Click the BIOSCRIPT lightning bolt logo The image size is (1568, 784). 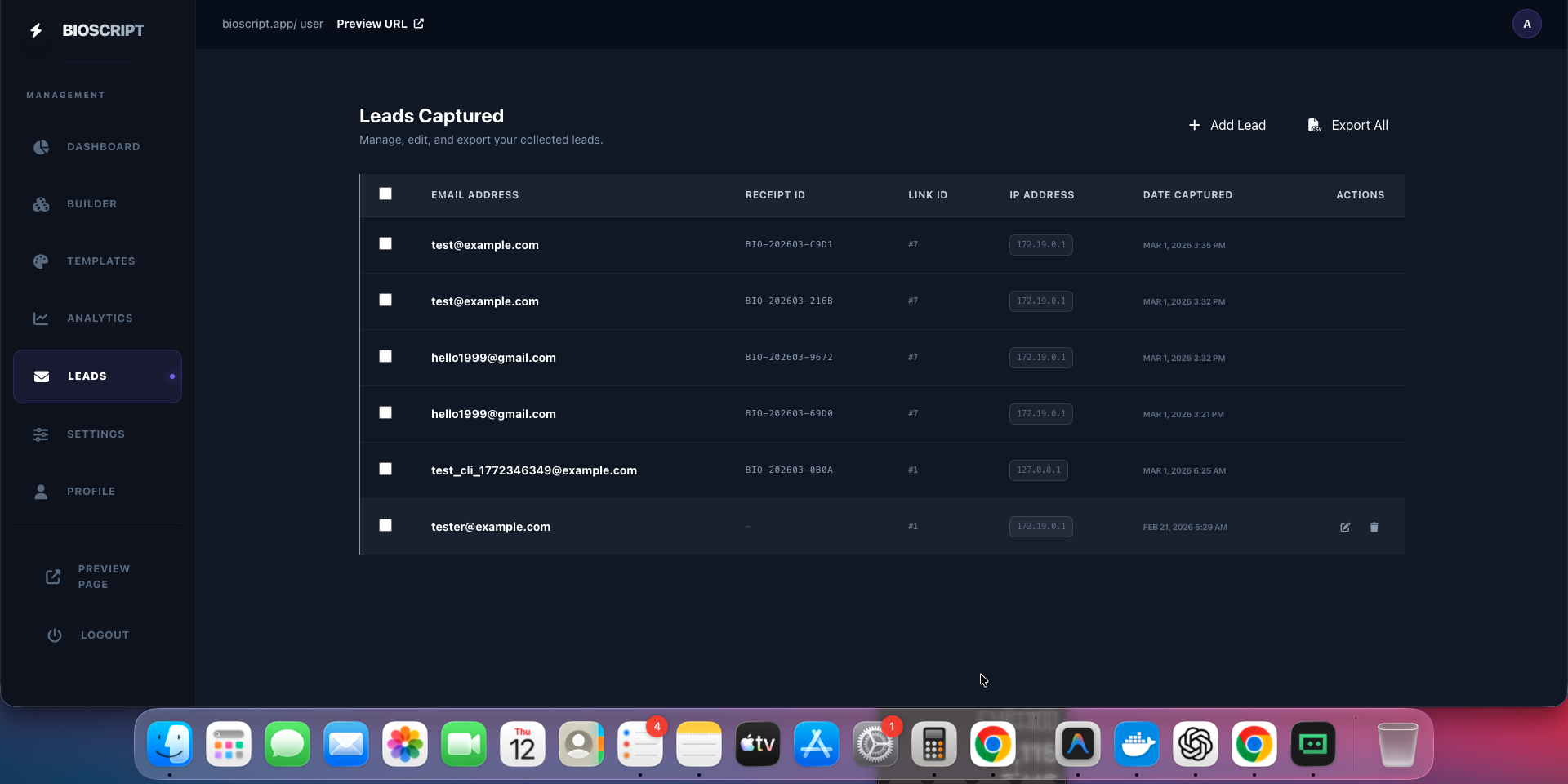(35, 29)
